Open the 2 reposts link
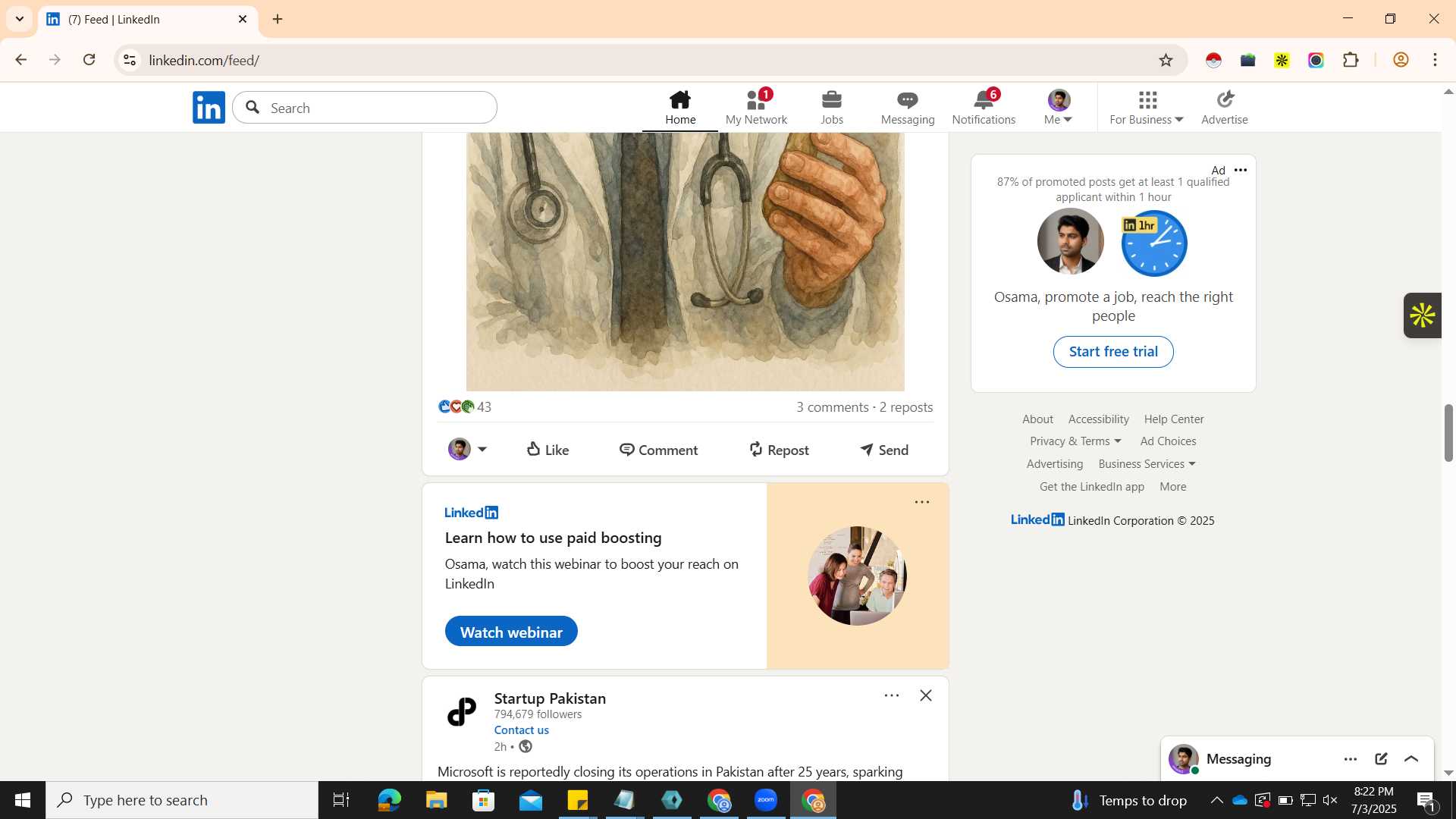Image resolution: width=1456 pixels, height=819 pixels. (x=906, y=407)
